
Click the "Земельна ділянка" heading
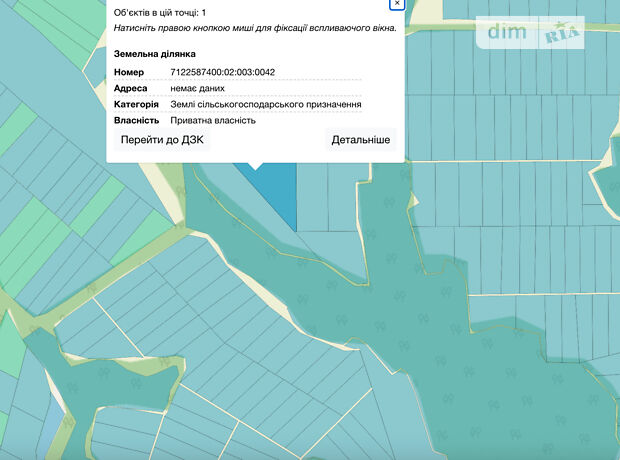coord(155,53)
